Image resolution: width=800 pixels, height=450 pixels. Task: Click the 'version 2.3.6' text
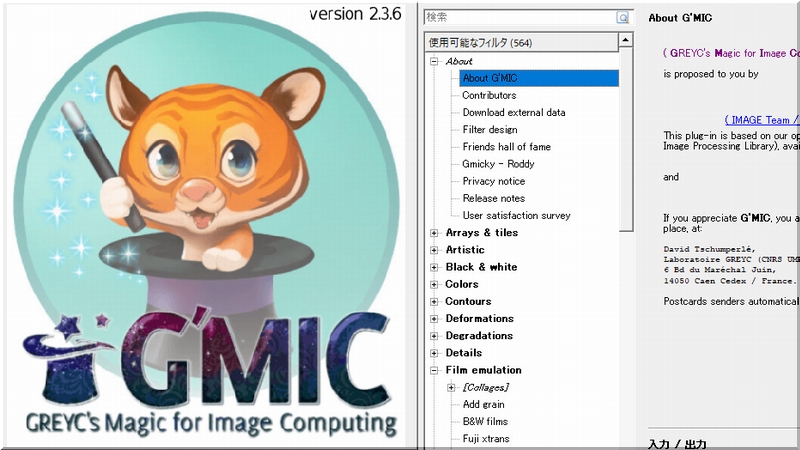[355, 14]
